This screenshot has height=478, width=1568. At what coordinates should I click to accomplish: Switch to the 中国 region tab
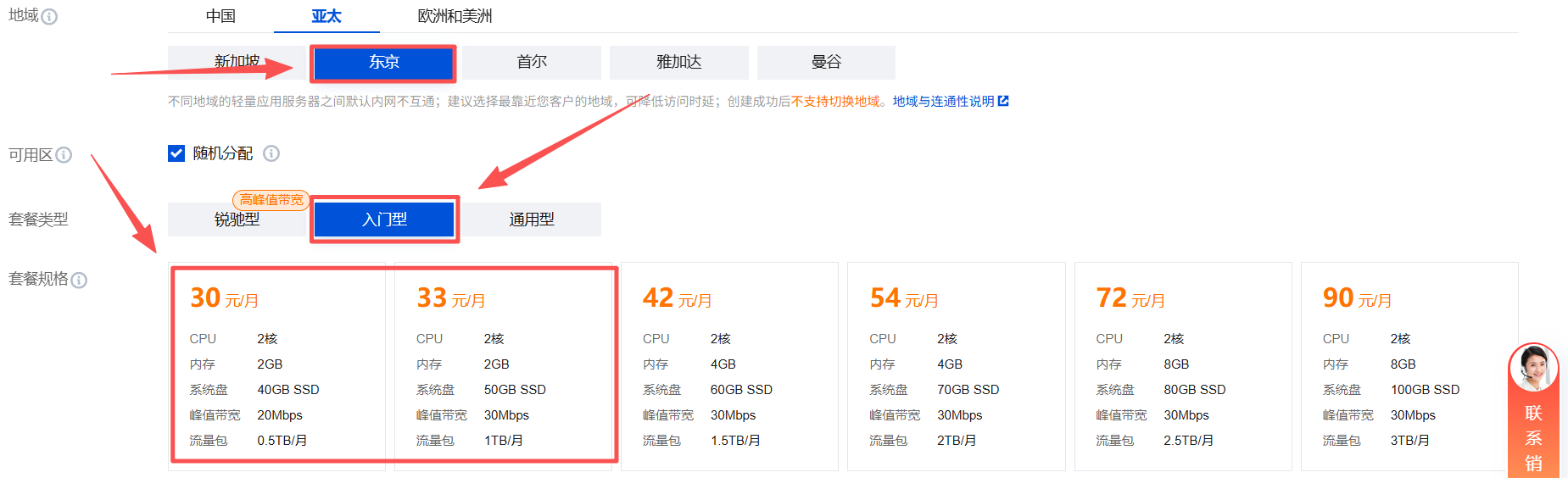coord(220,16)
